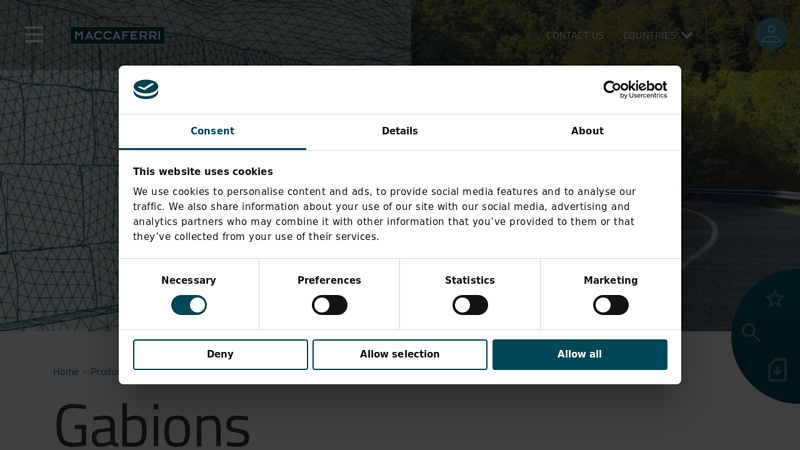The width and height of the screenshot is (800, 450).
Task: Enable the Marketing cookies switch
Action: click(611, 305)
